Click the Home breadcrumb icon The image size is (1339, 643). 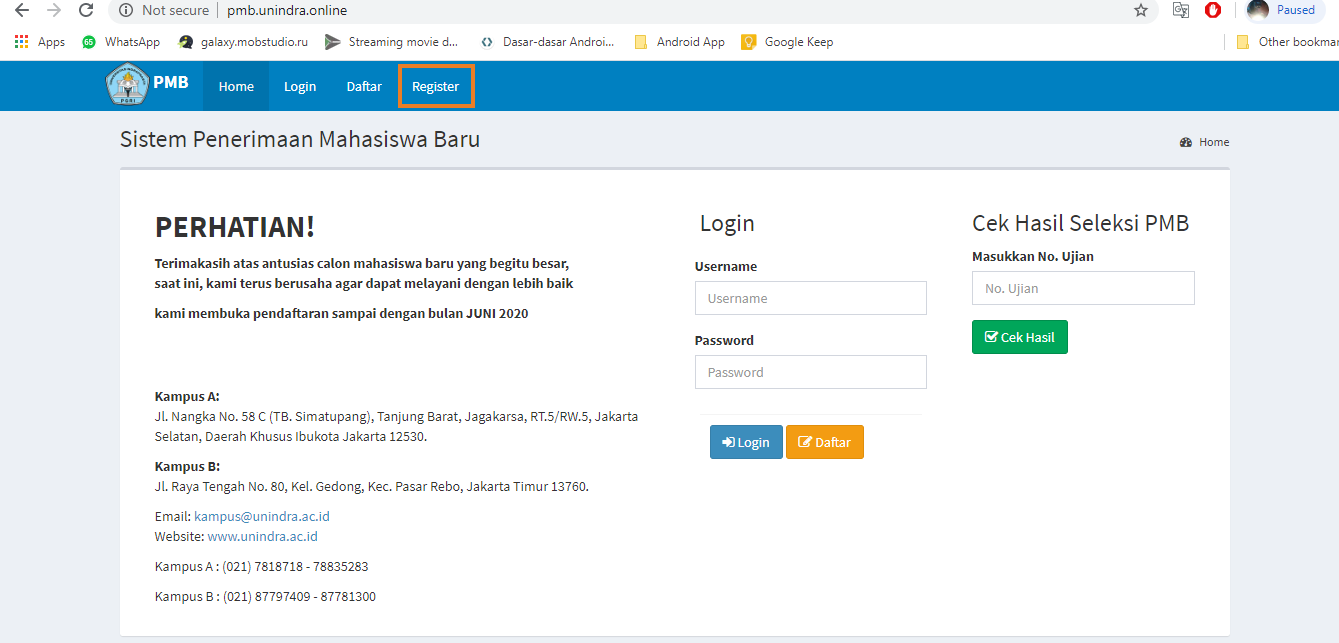coord(1185,142)
